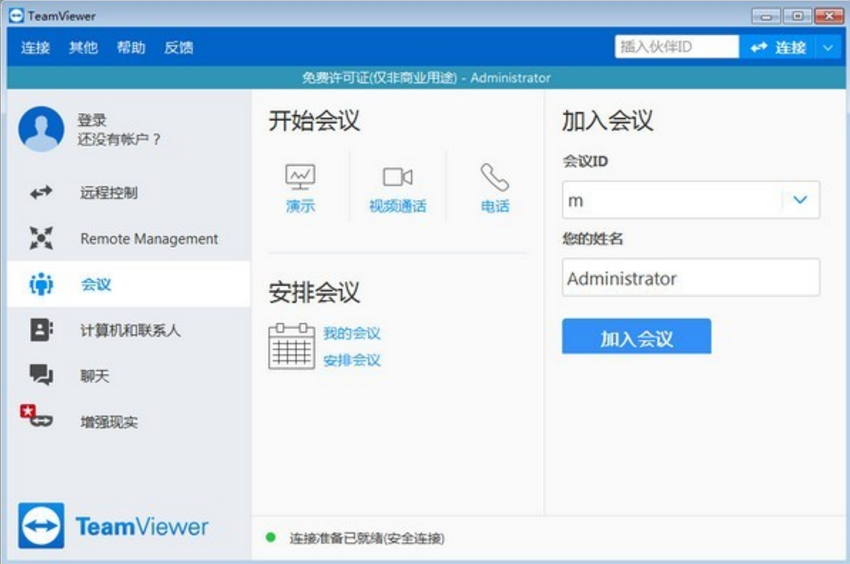Click the 安排会议 link
This screenshot has height=564, width=850.
pyautogui.click(x=351, y=360)
